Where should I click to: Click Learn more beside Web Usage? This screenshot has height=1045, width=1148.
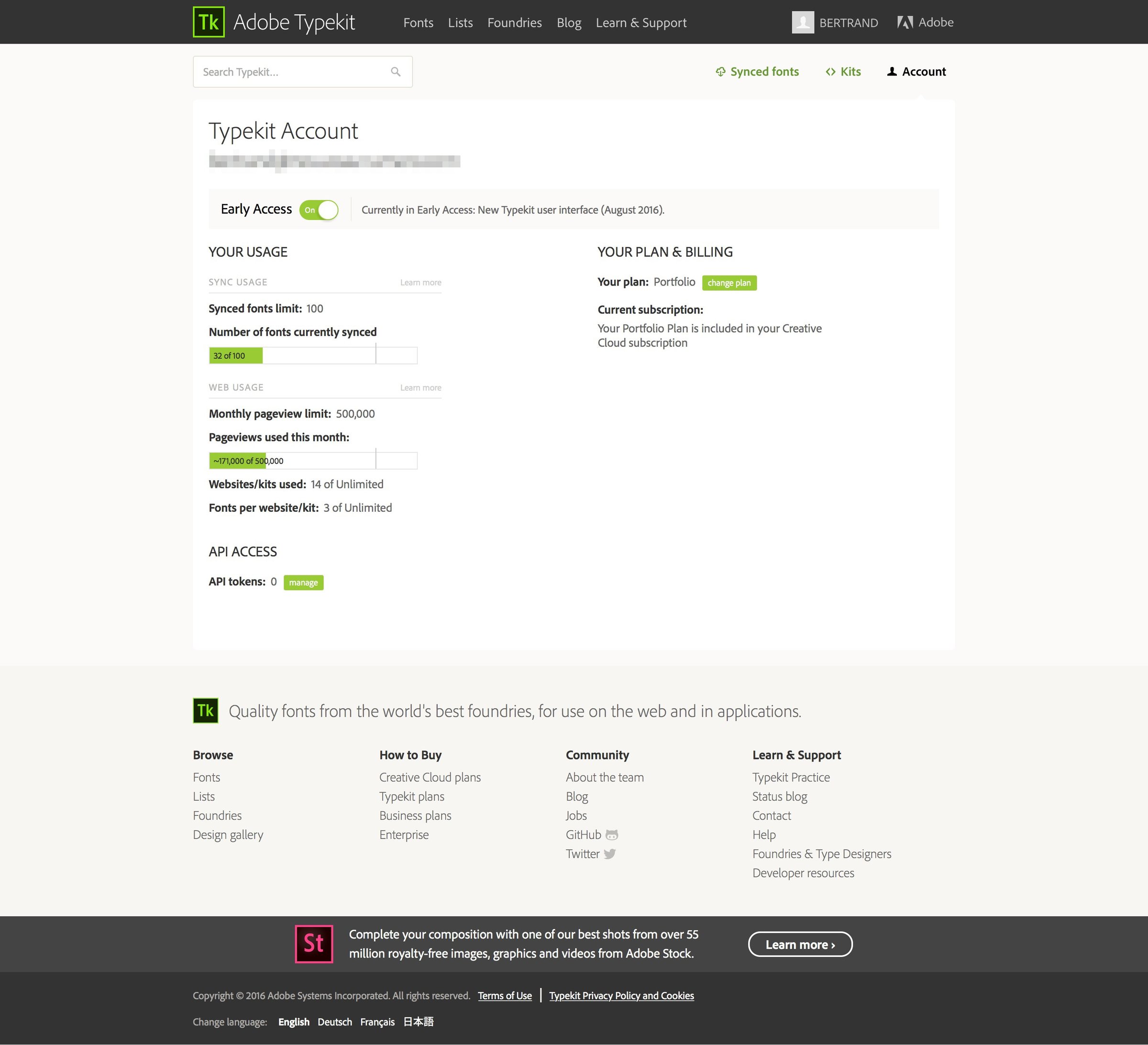pos(421,388)
